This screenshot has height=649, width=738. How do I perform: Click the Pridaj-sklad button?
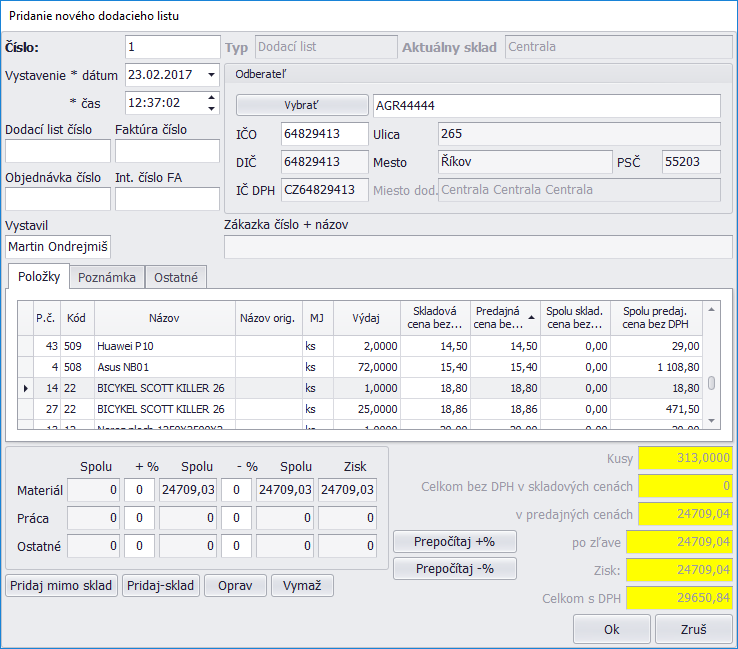160,585
